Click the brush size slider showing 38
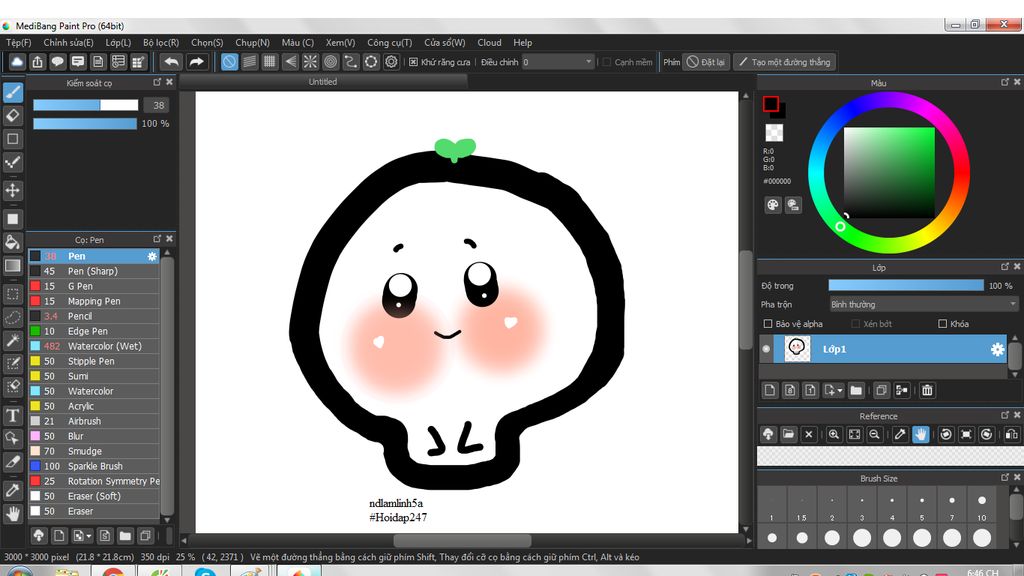This screenshot has width=1024, height=576. [x=86, y=105]
